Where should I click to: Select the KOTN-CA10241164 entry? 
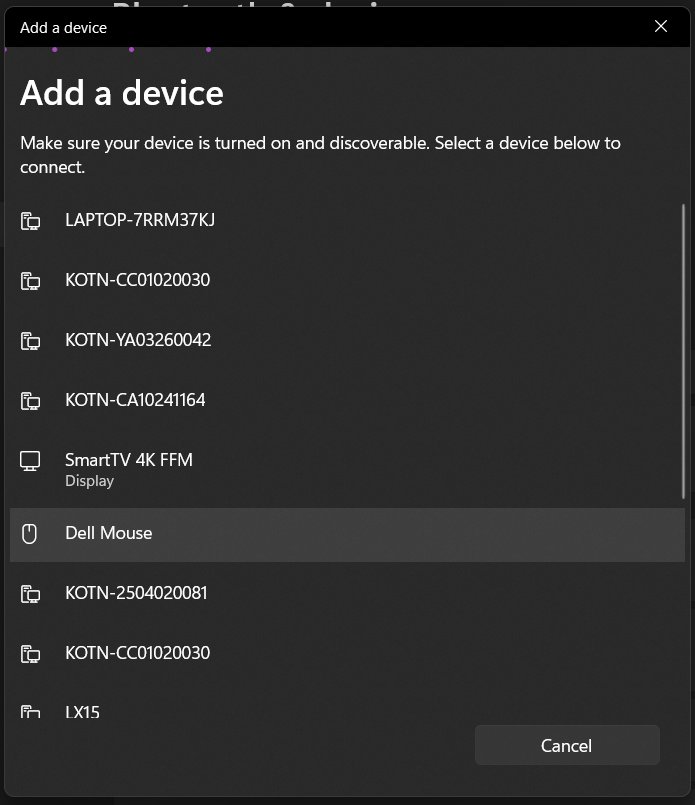click(x=134, y=400)
